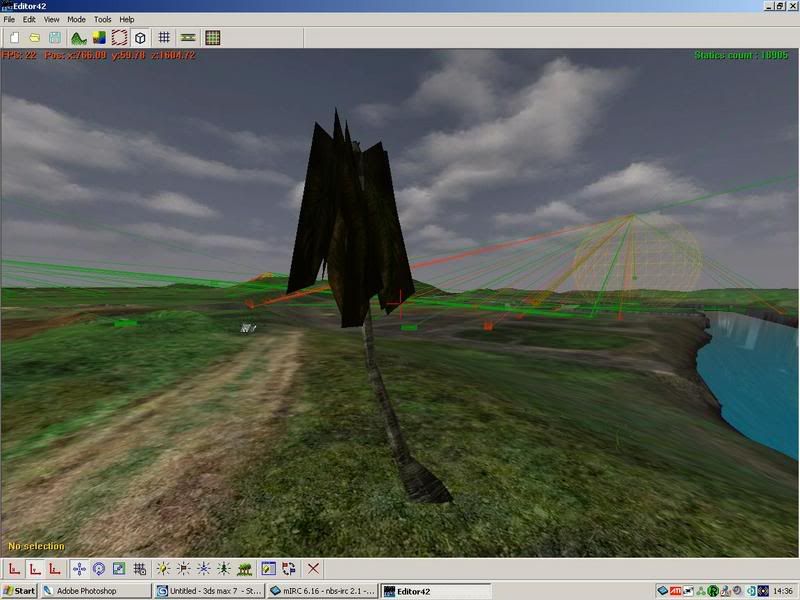Select the colored texture paint tool
This screenshot has height=600, width=800.
(x=99, y=38)
